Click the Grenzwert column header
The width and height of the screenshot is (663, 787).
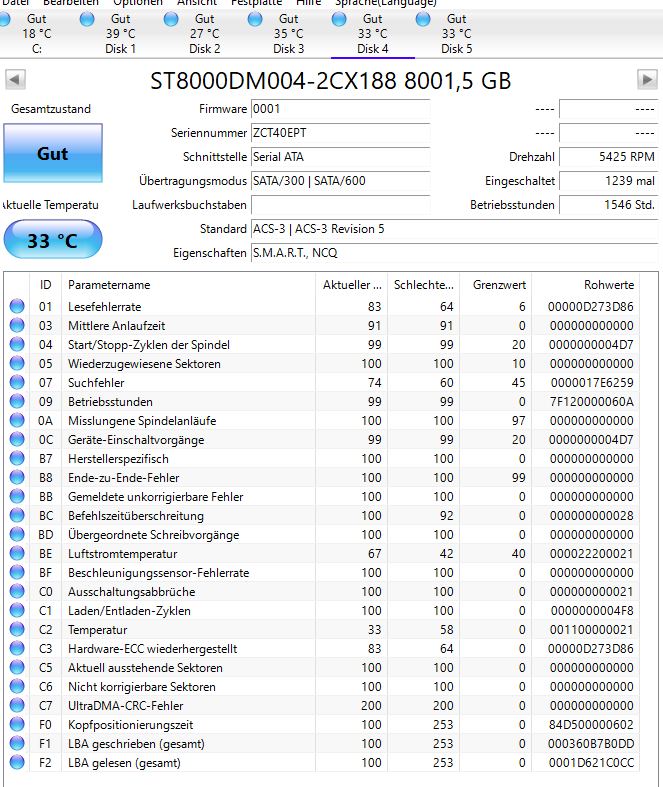(495, 285)
